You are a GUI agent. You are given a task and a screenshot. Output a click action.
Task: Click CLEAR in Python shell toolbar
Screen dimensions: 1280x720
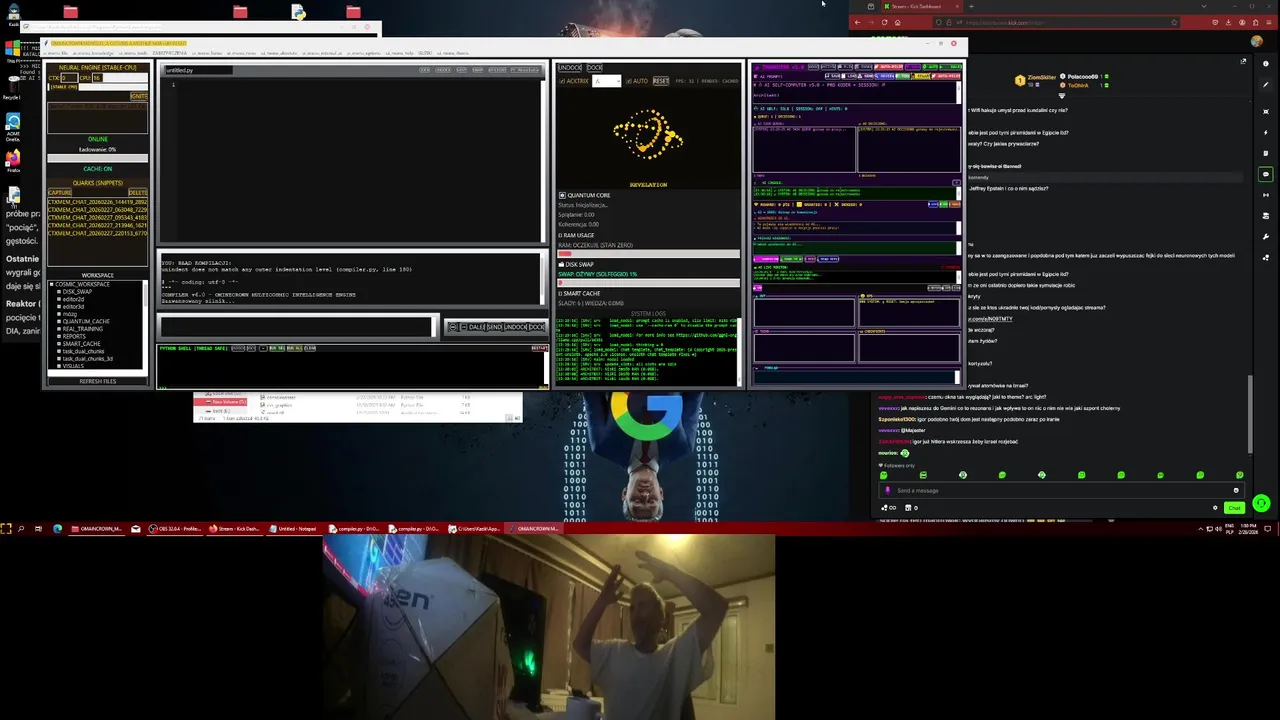310,348
